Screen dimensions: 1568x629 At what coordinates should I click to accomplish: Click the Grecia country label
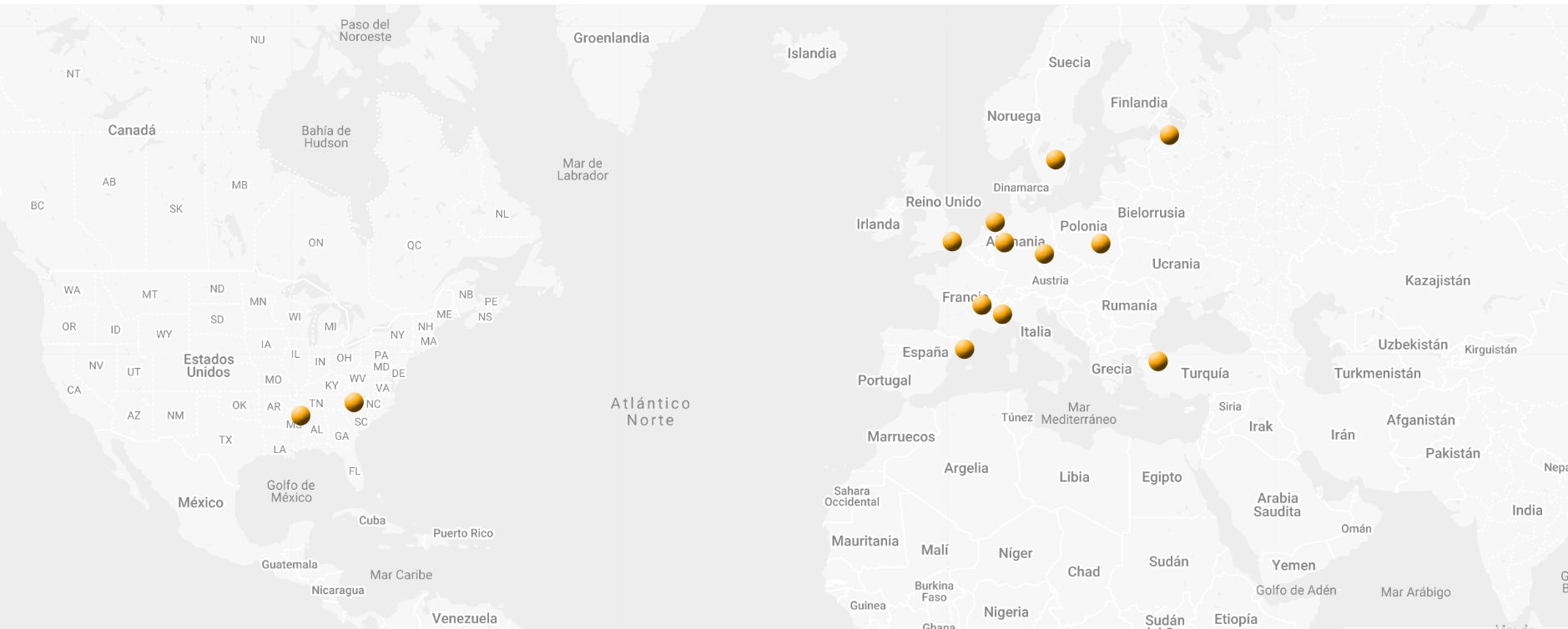pyautogui.click(x=1112, y=369)
